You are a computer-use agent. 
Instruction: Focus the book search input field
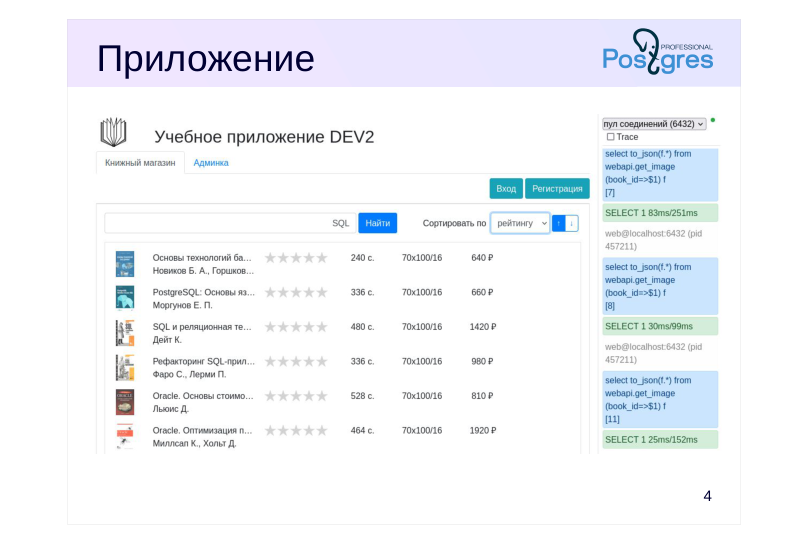click(x=230, y=223)
